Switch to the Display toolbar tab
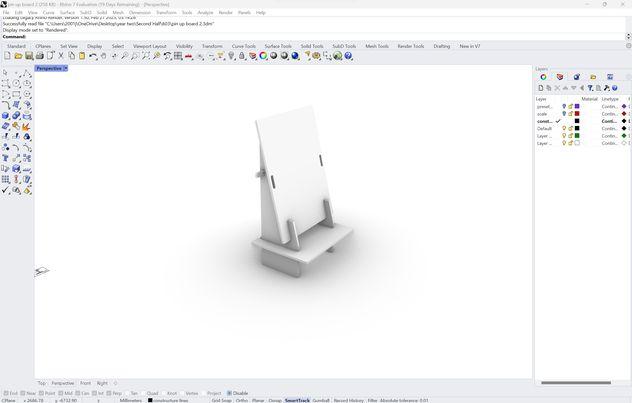 [x=95, y=46]
